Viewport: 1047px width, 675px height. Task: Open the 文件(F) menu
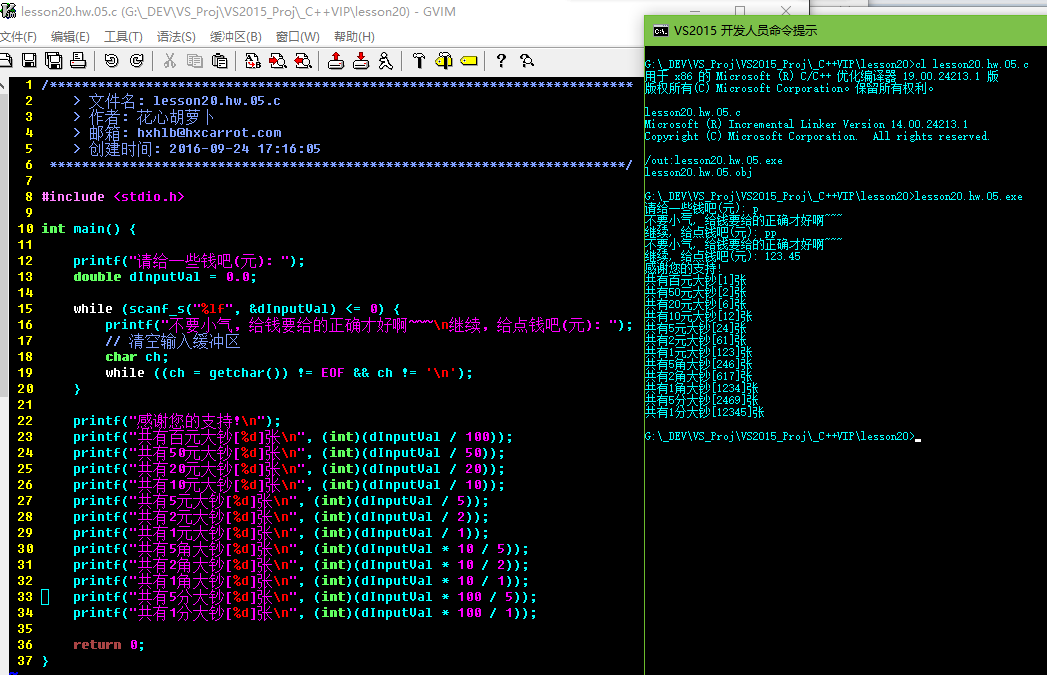(18, 37)
